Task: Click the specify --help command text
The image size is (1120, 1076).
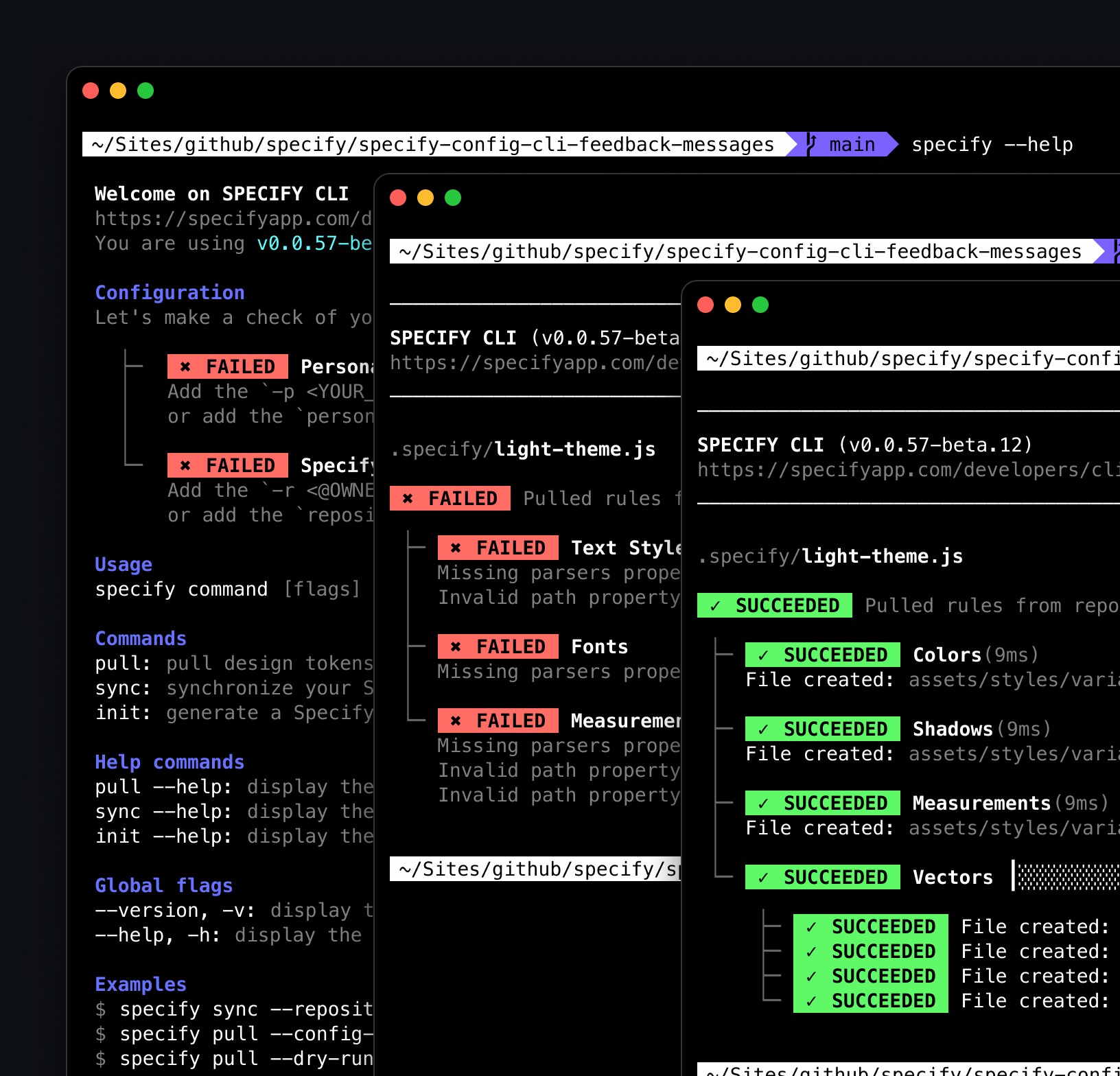Action: click(x=992, y=145)
